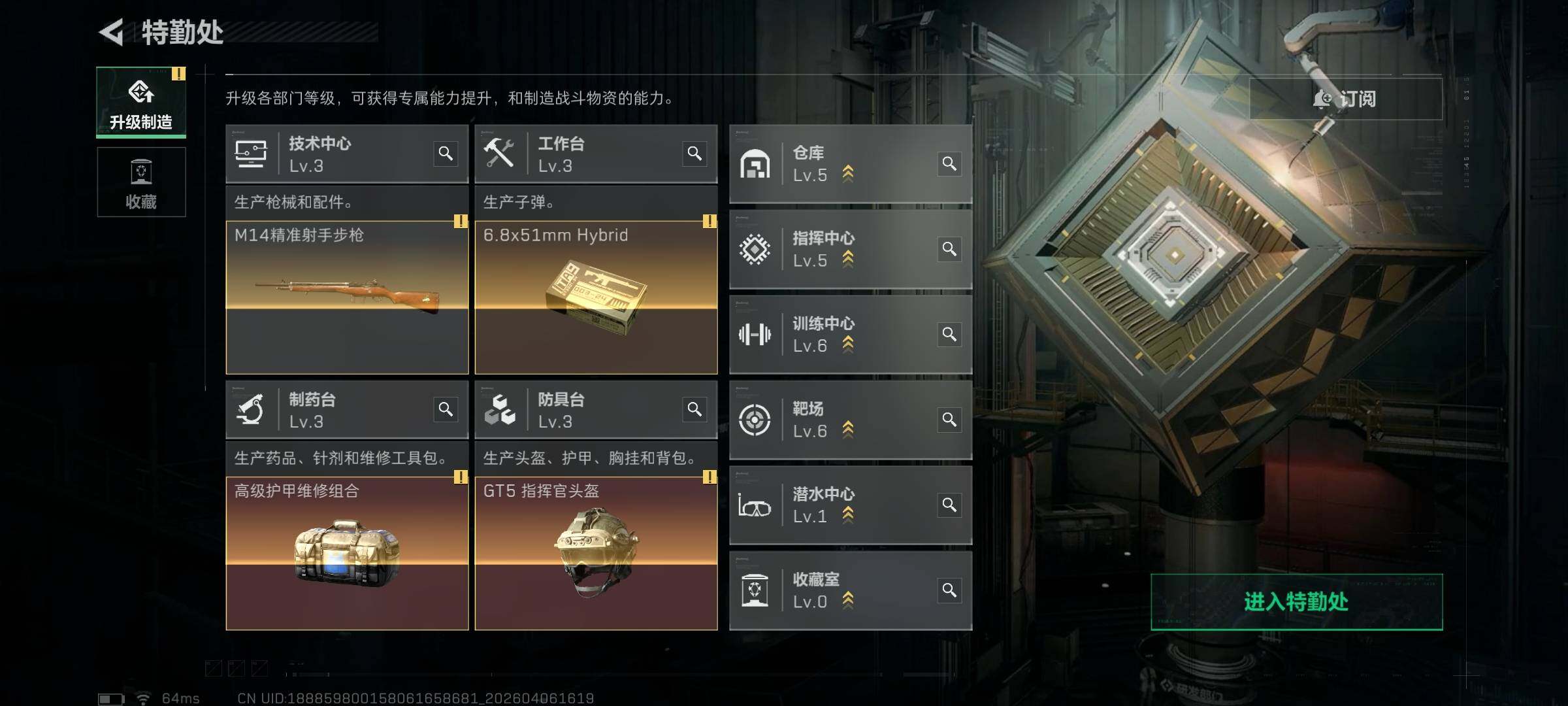Select the M14精准射手步枪 crafting card

347,297
